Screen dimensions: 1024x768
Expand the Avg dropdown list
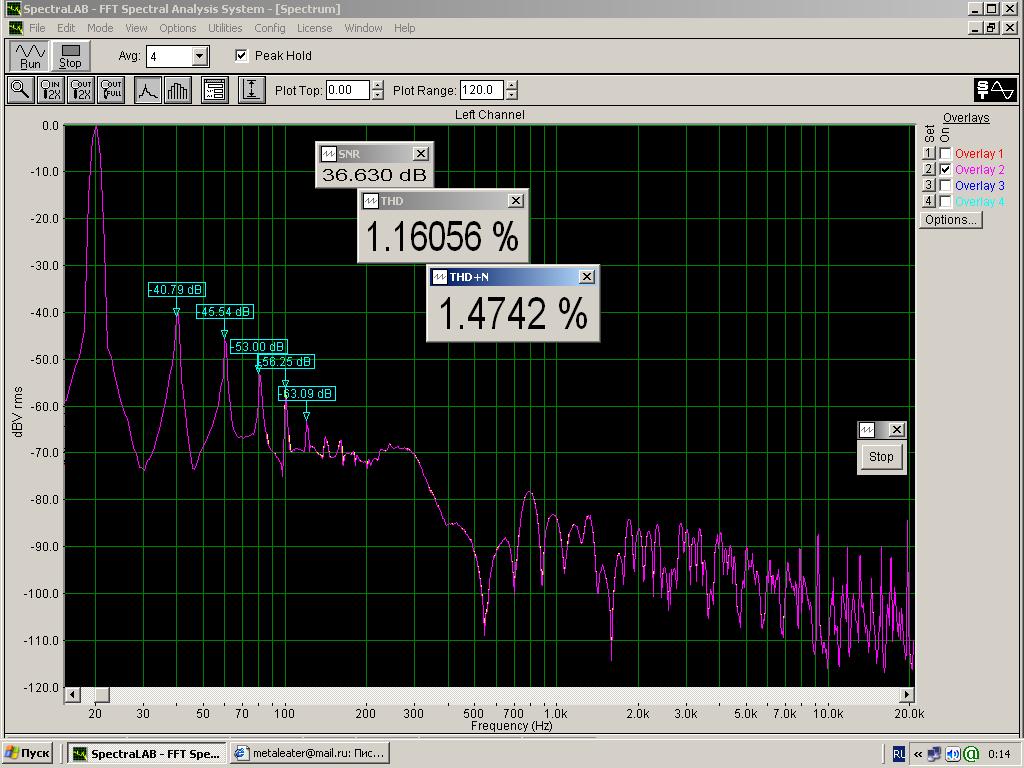(200, 57)
